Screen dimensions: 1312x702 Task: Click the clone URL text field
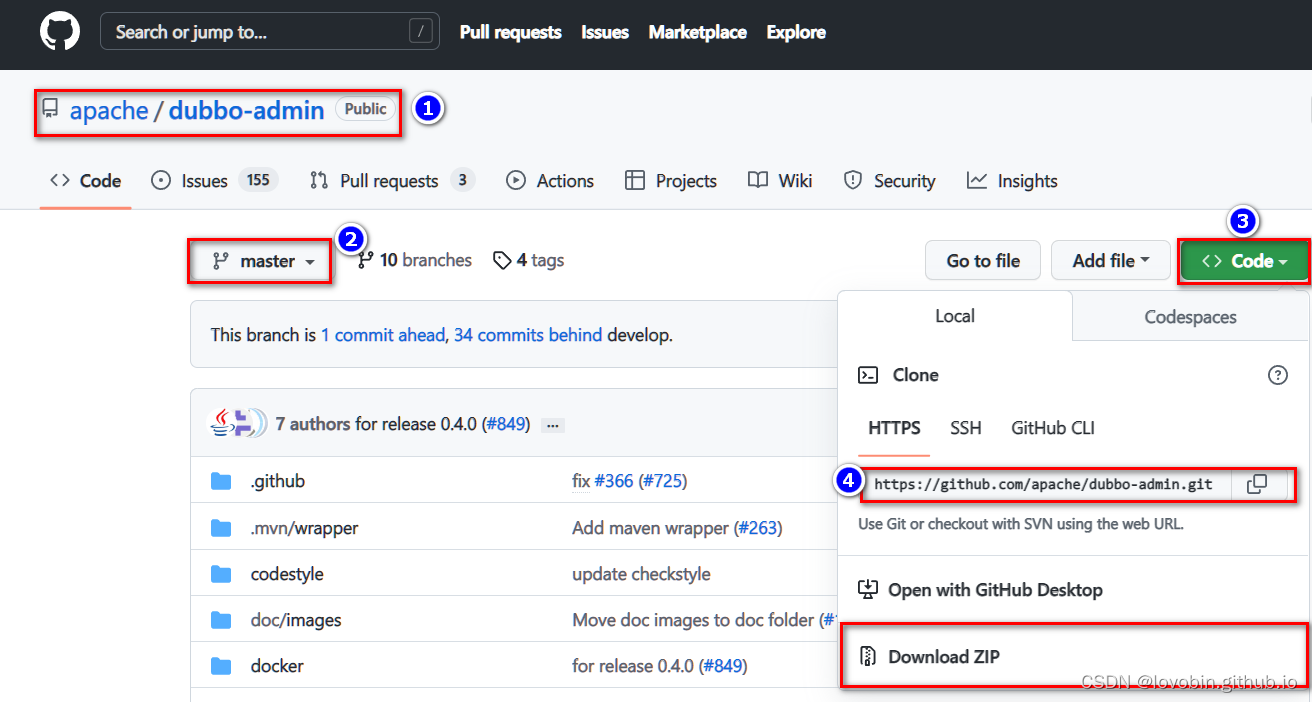click(1047, 484)
